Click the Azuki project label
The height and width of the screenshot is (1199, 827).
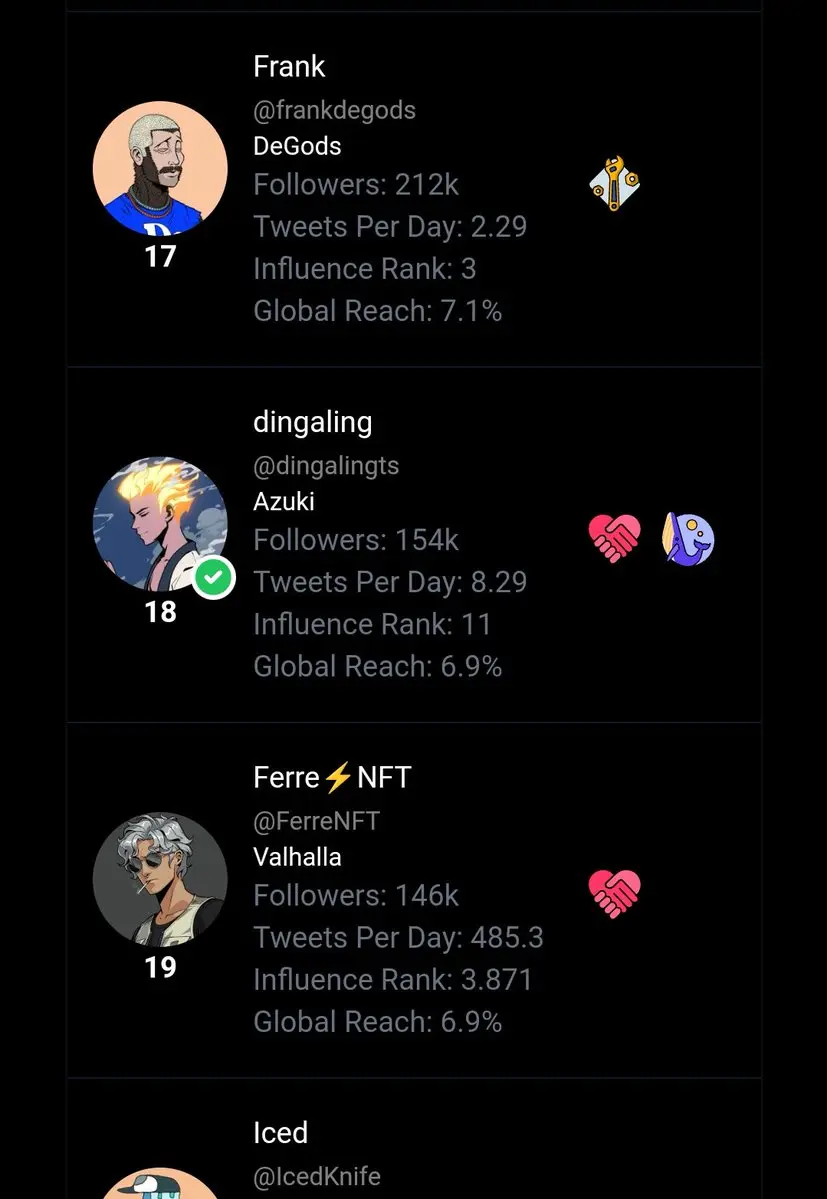click(x=284, y=502)
